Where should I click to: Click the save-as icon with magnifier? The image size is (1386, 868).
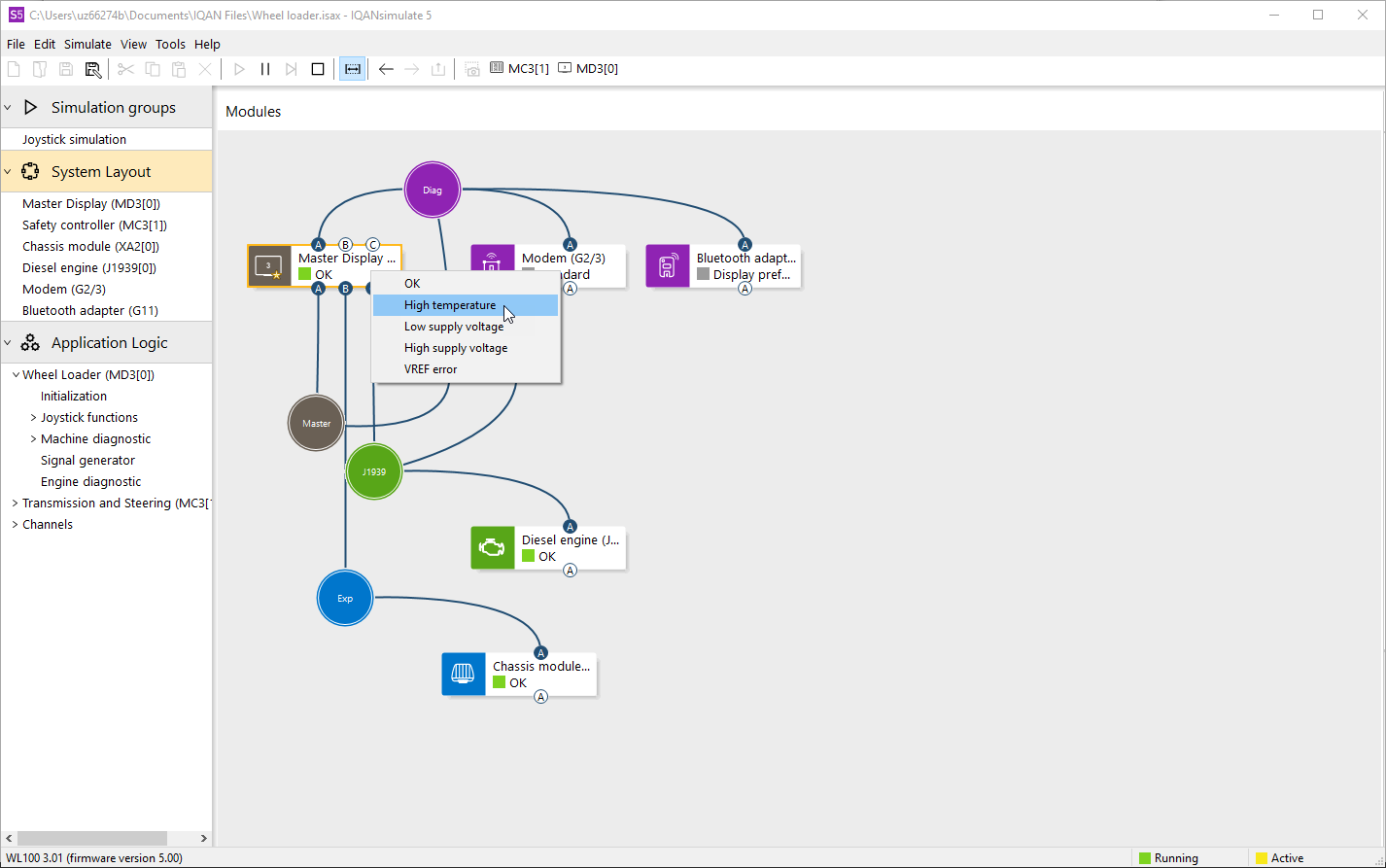tap(92, 69)
